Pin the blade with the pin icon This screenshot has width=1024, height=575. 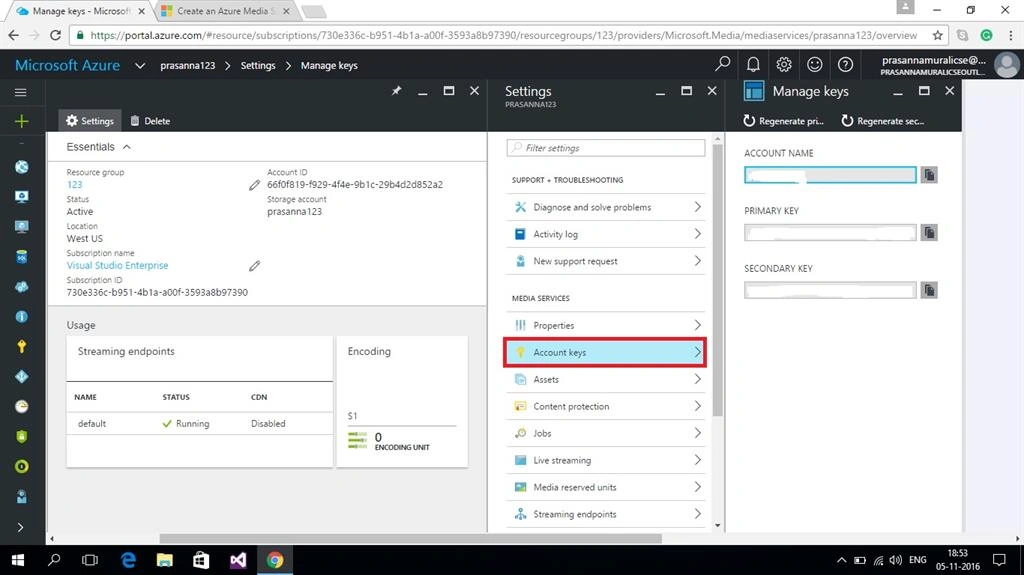coord(396,91)
